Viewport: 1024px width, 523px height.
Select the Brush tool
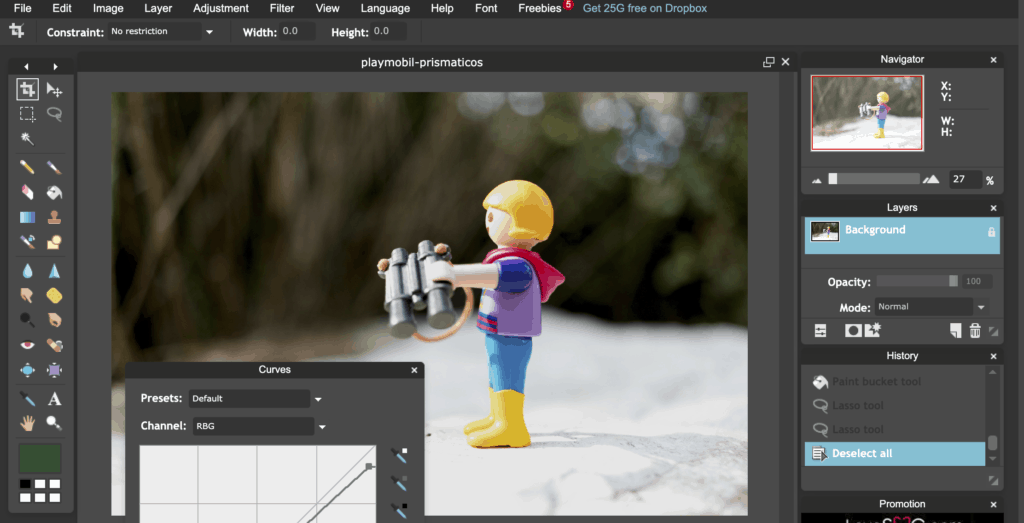[x=54, y=167]
